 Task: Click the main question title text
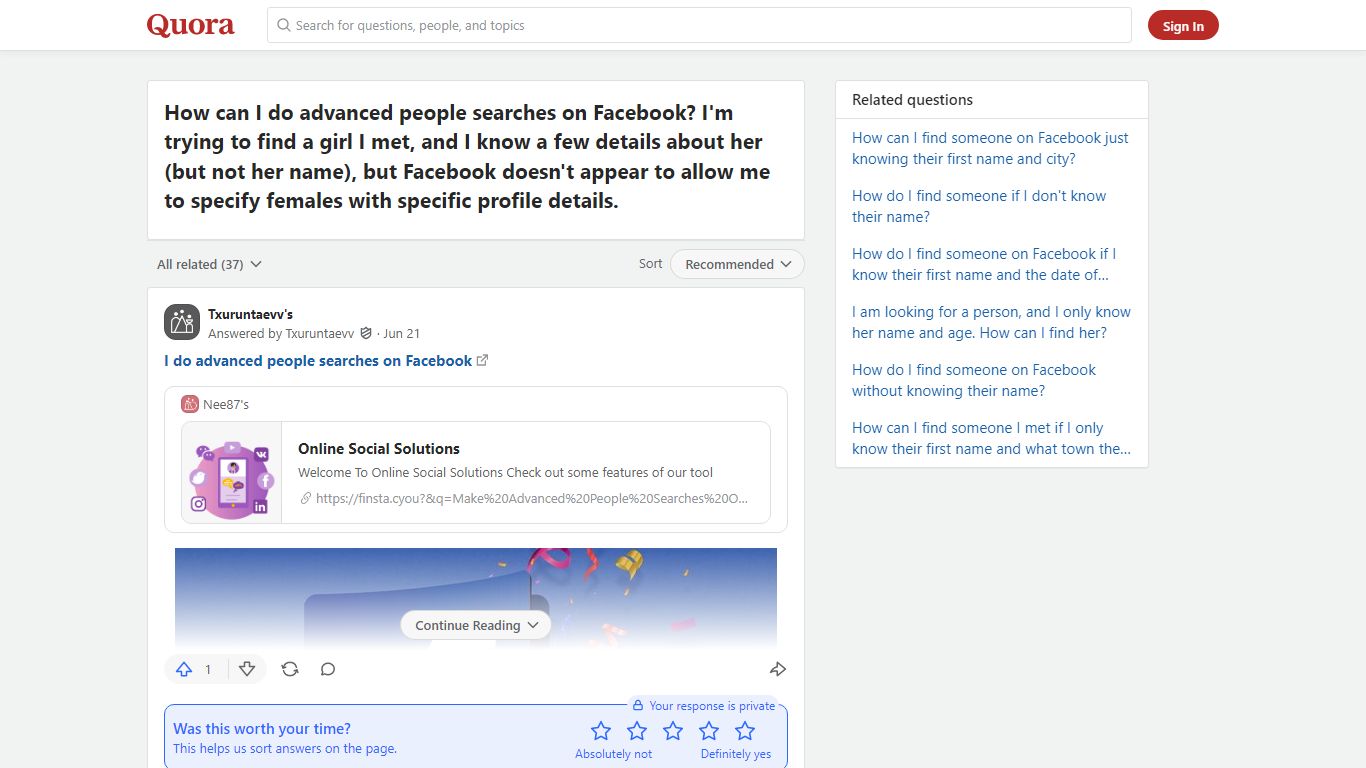(467, 157)
